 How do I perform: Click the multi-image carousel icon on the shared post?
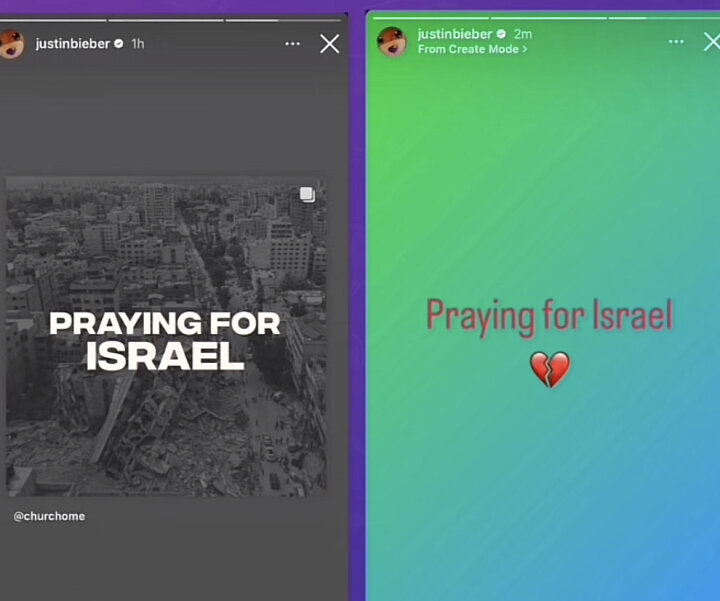point(308,195)
